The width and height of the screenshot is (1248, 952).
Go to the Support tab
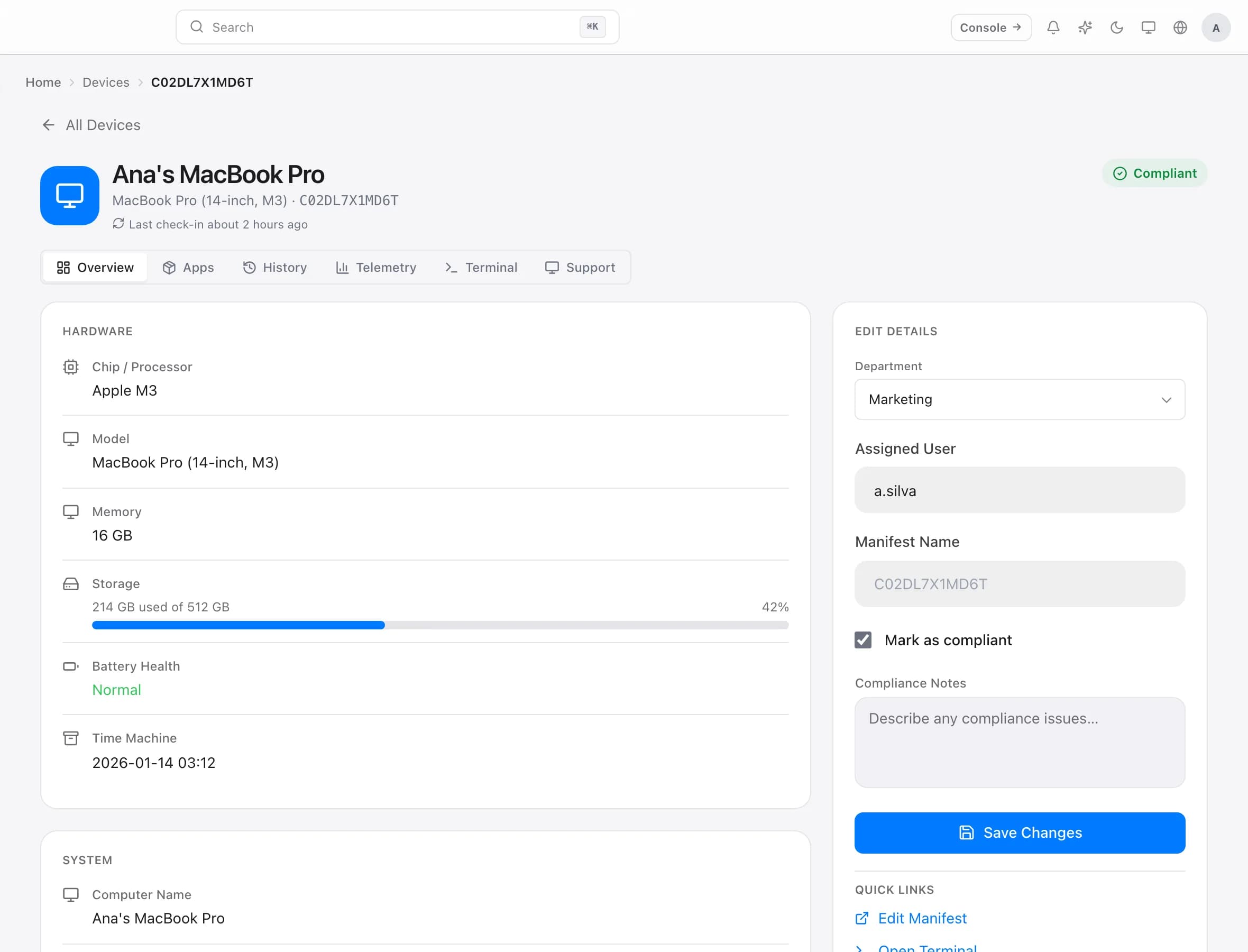pyautogui.click(x=580, y=268)
